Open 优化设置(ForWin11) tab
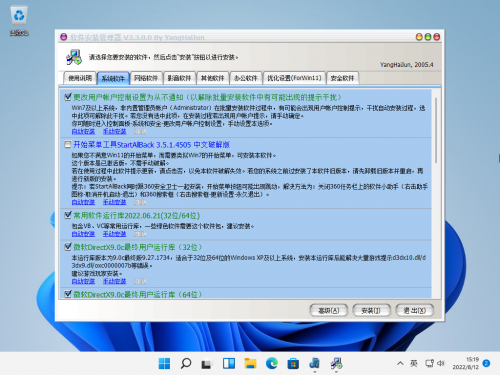The image size is (500, 375). [x=294, y=78]
